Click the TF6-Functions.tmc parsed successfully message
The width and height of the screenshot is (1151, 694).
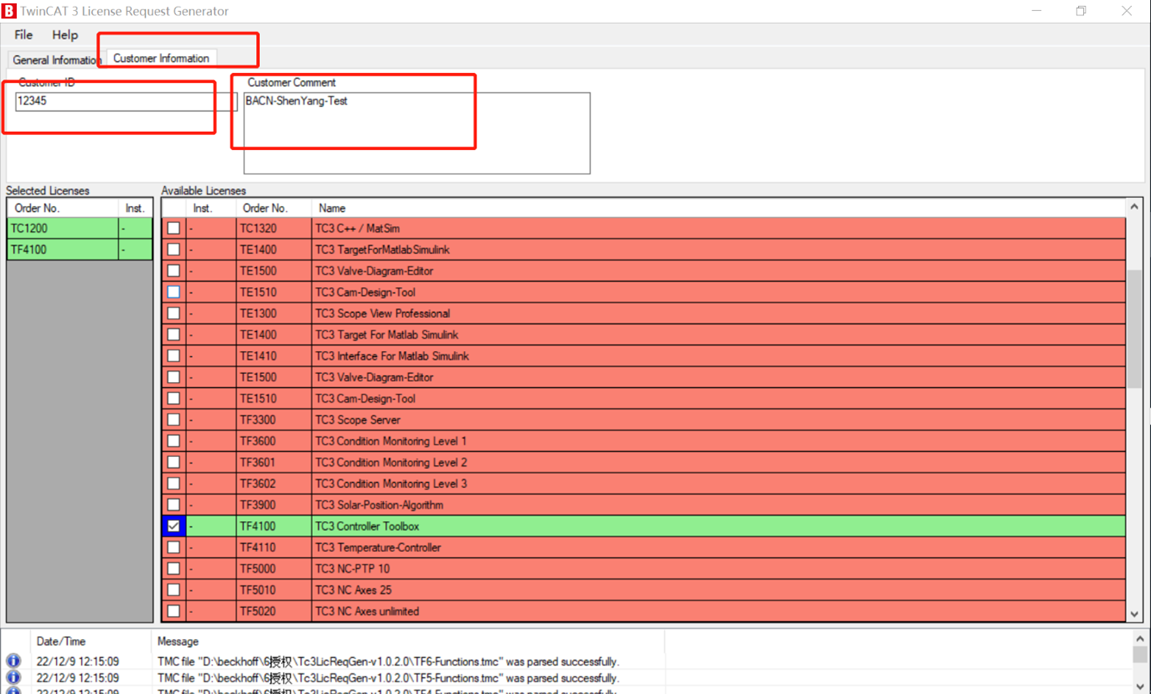388,661
